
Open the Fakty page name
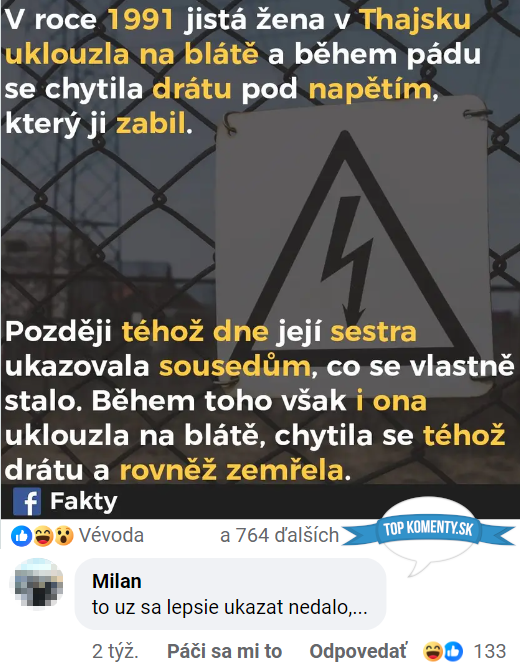point(84,501)
